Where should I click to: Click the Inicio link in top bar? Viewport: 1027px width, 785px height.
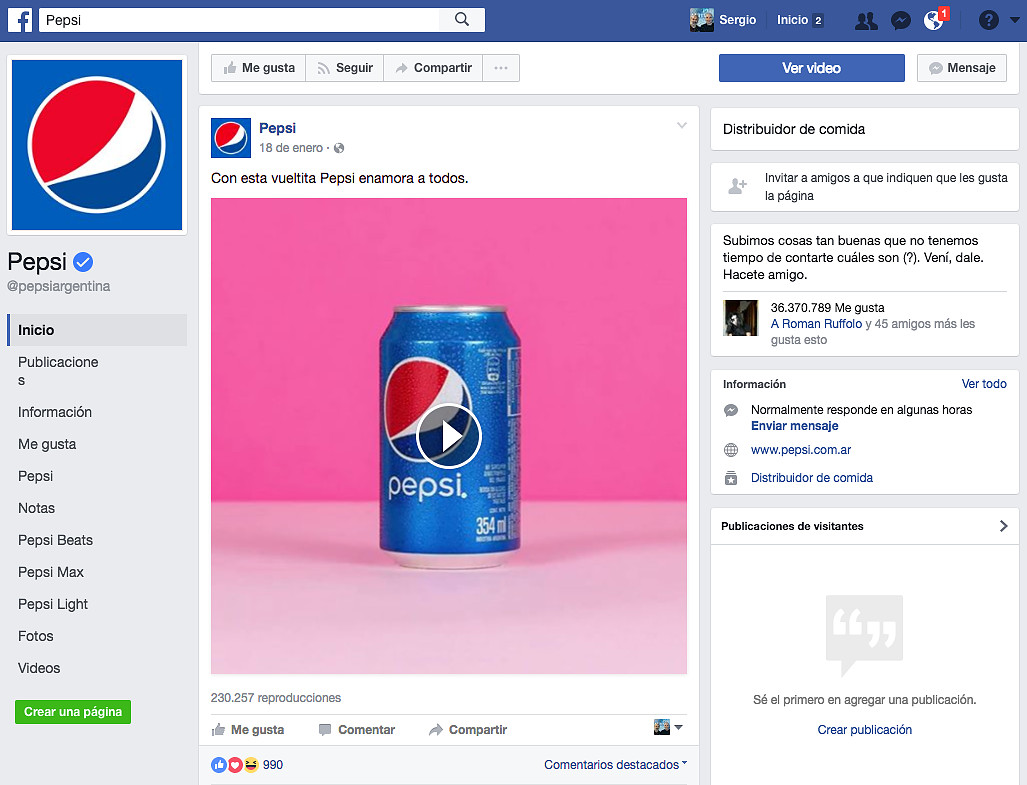(x=792, y=20)
